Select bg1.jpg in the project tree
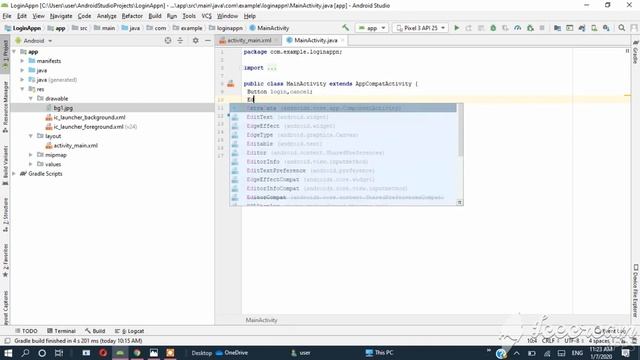This screenshot has width=640, height=360. (x=63, y=108)
